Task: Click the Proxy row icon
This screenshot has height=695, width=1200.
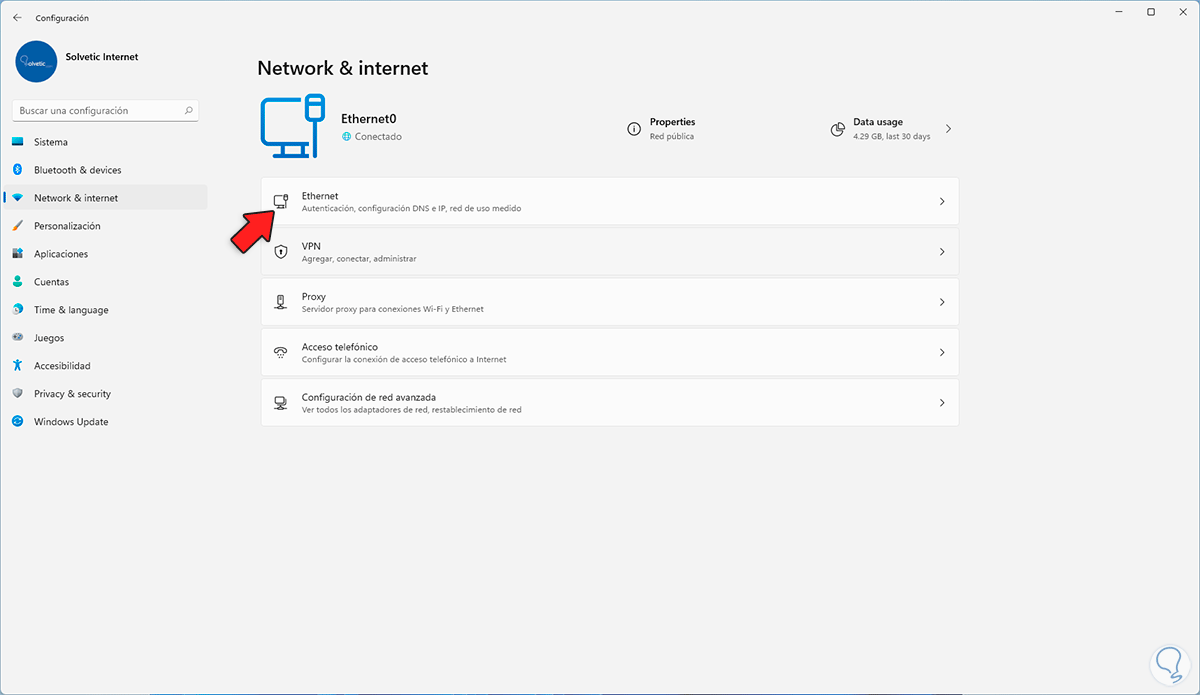Action: [281, 302]
